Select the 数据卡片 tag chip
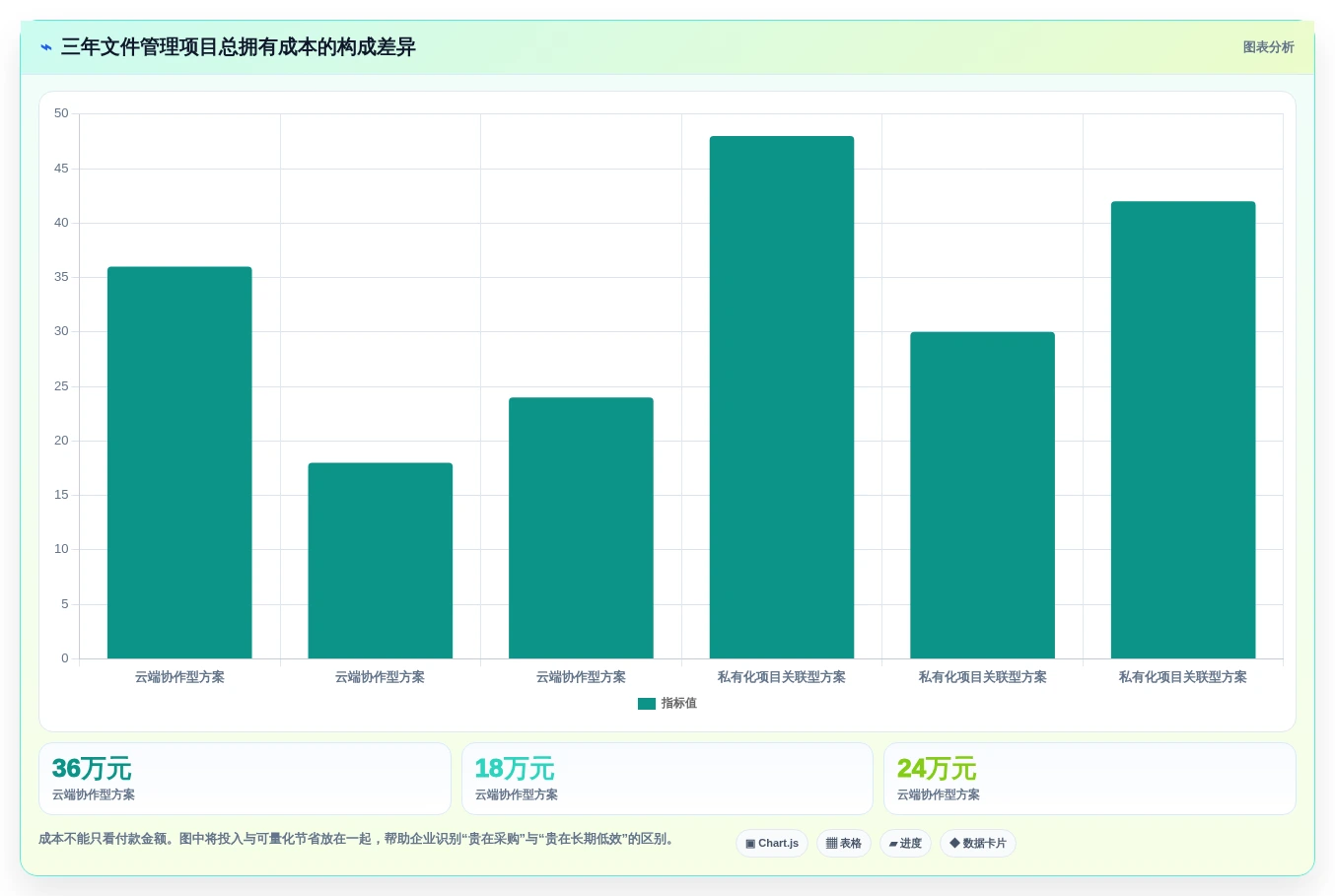Image resolution: width=1335 pixels, height=896 pixels. (978, 844)
